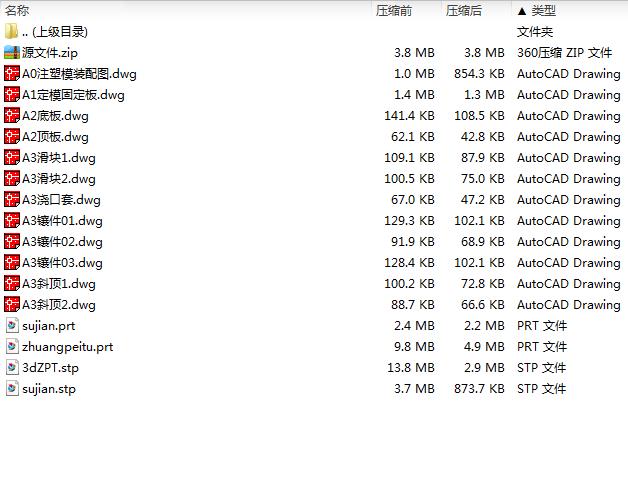Select the A2顶板.dwg file name
Screen dimensions: 628x479
(x=55, y=136)
